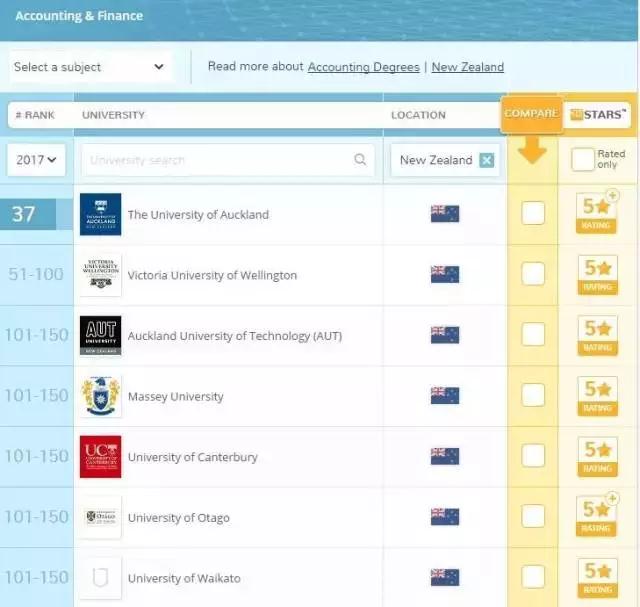Click the search magnifier icon
The height and width of the screenshot is (607, 640).
[x=360, y=160]
